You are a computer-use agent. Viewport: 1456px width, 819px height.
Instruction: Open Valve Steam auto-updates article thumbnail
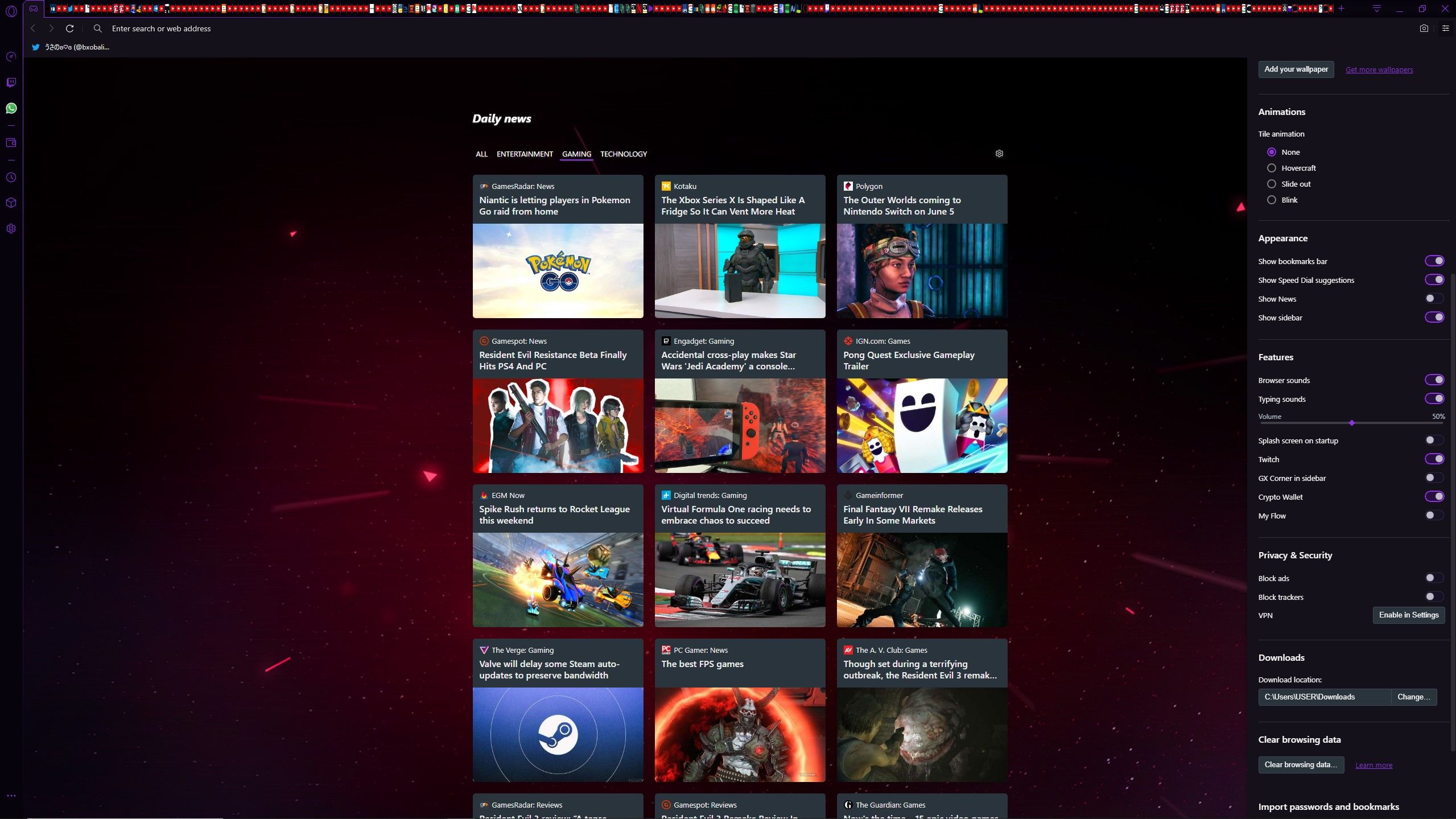point(558,735)
